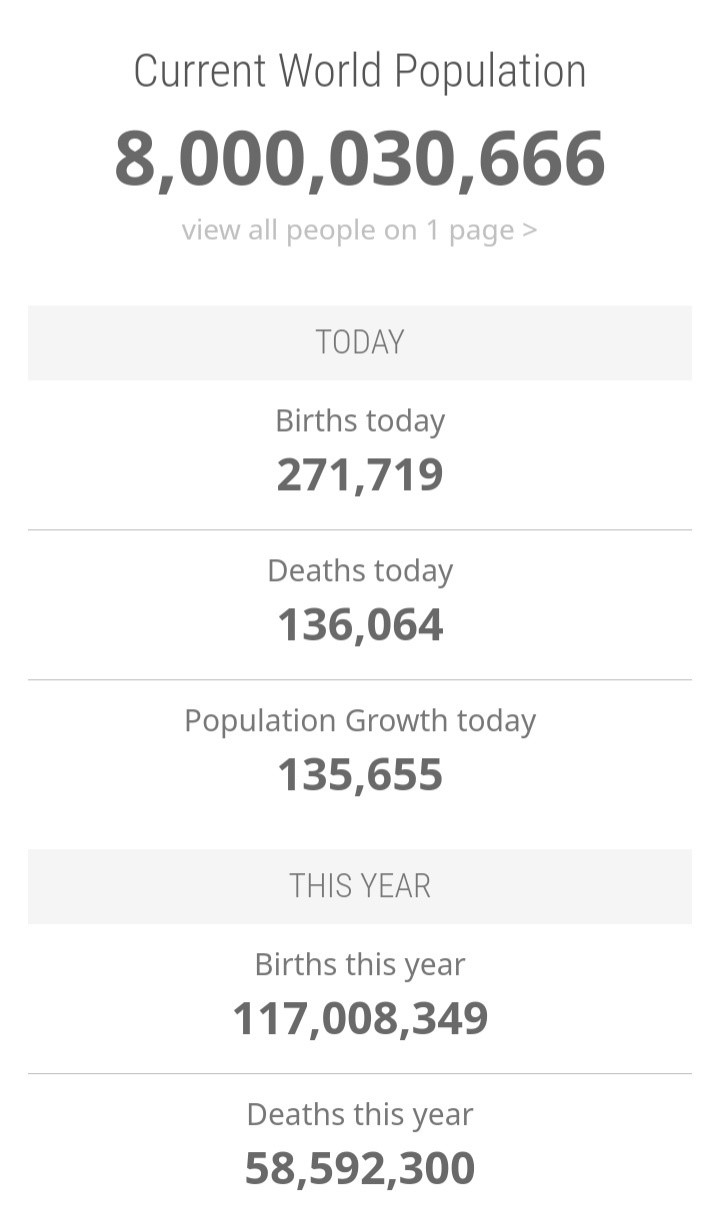This screenshot has width=720, height=1220.
Task: Click the 'Deaths today' label
Action: click(360, 570)
